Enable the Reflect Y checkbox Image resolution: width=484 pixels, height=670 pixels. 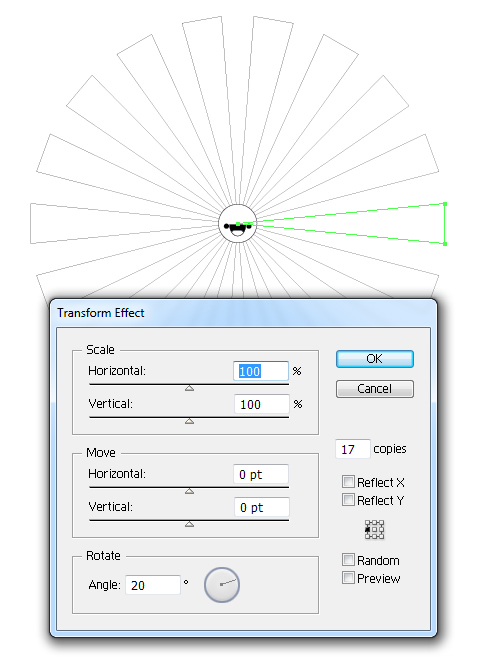[x=348, y=500]
